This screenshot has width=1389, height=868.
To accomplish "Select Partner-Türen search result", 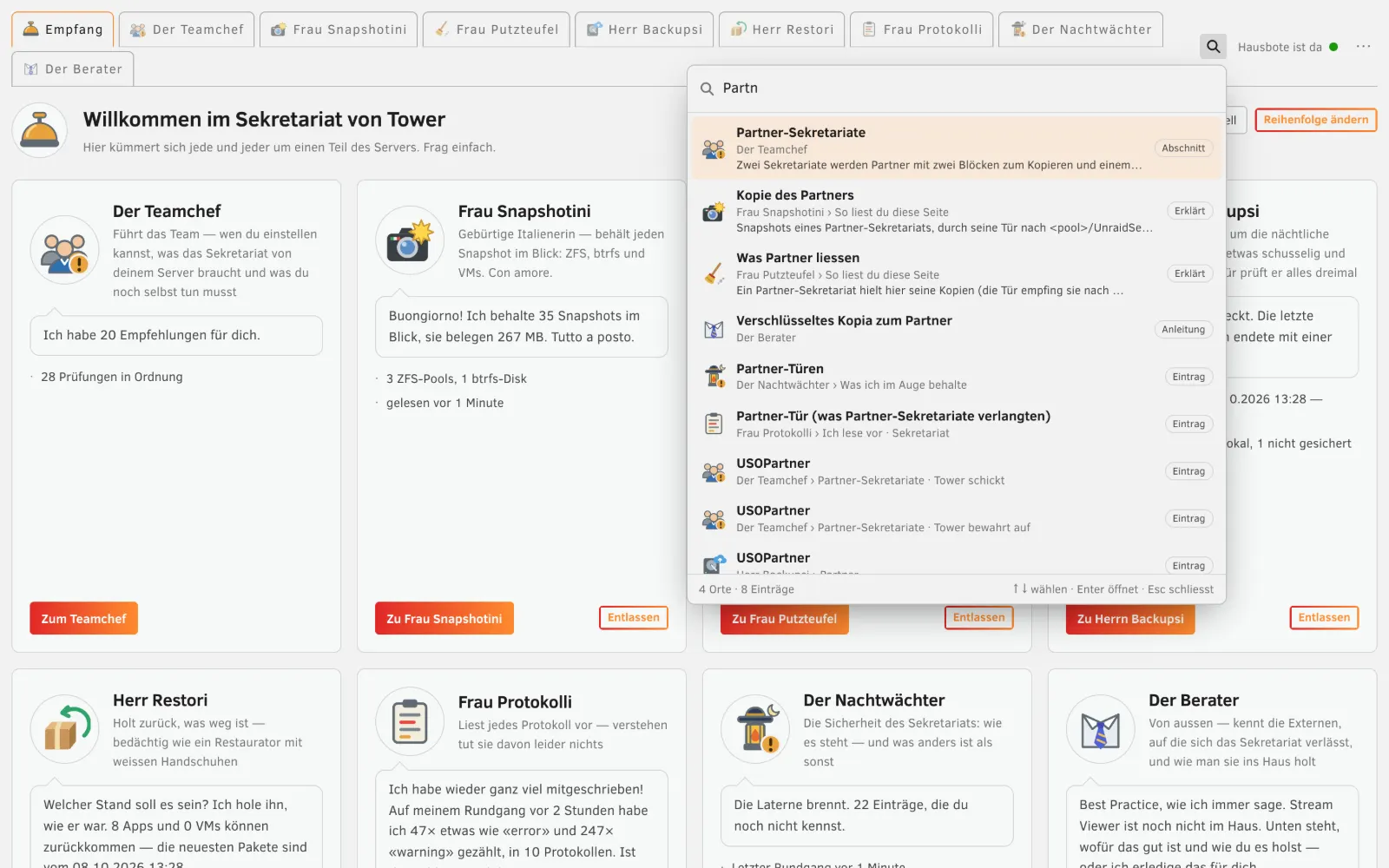I will [x=957, y=376].
